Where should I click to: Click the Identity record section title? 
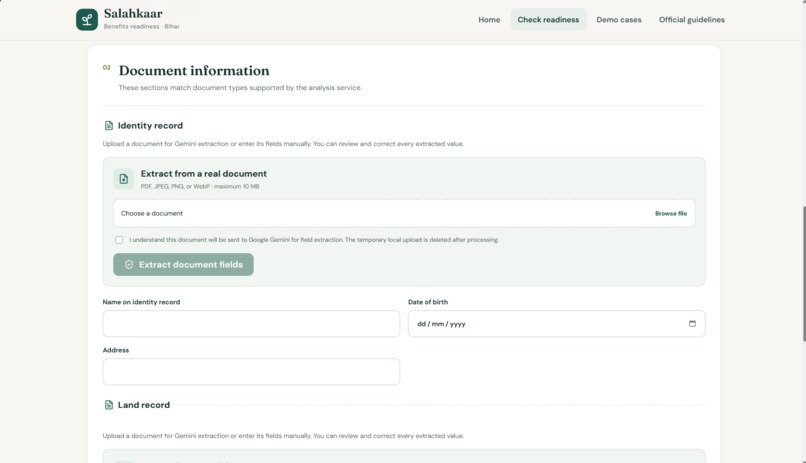tap(150, 125)
